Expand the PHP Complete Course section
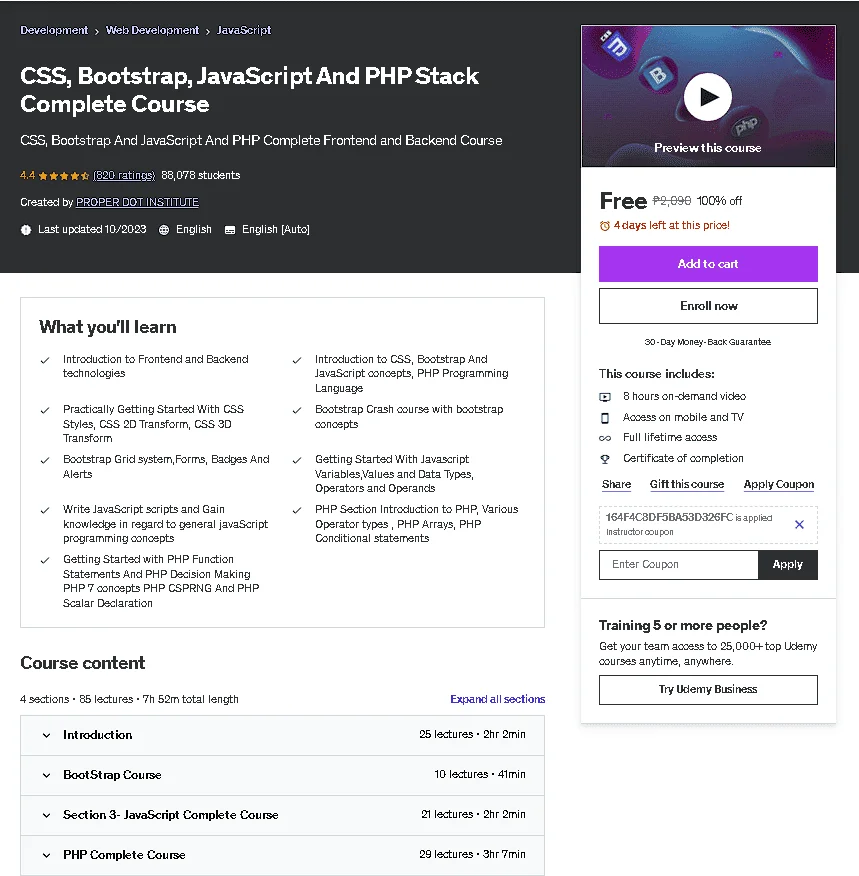The image size is (859, 876). [282, 855]
